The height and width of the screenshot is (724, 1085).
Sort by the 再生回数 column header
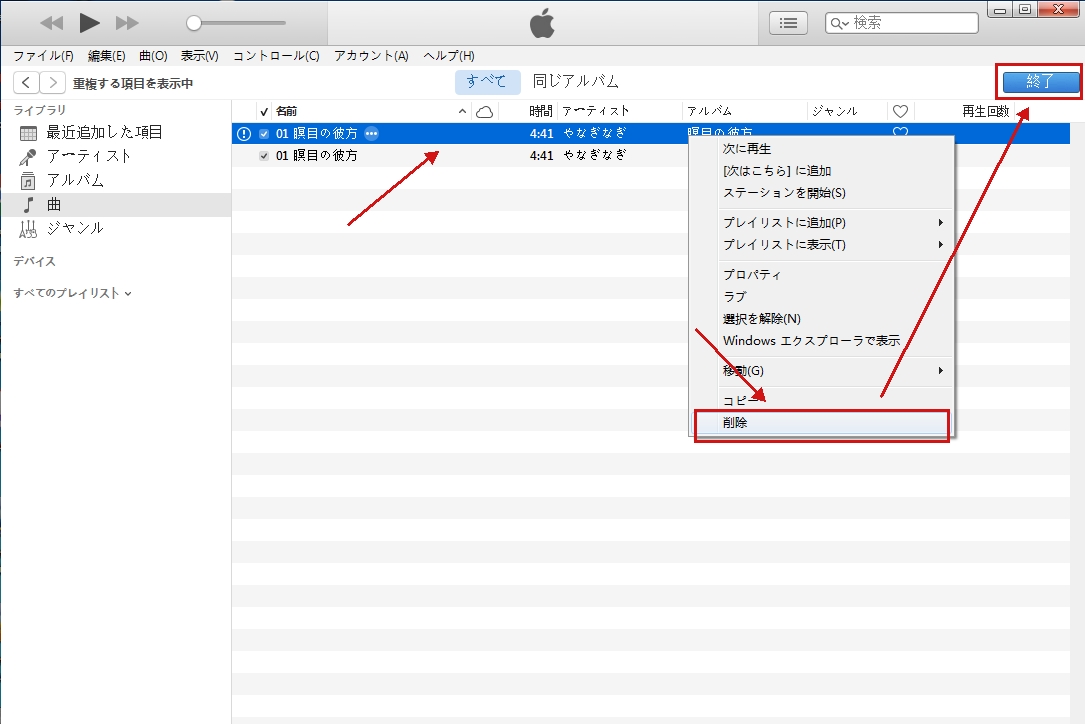tap(986, 111)
